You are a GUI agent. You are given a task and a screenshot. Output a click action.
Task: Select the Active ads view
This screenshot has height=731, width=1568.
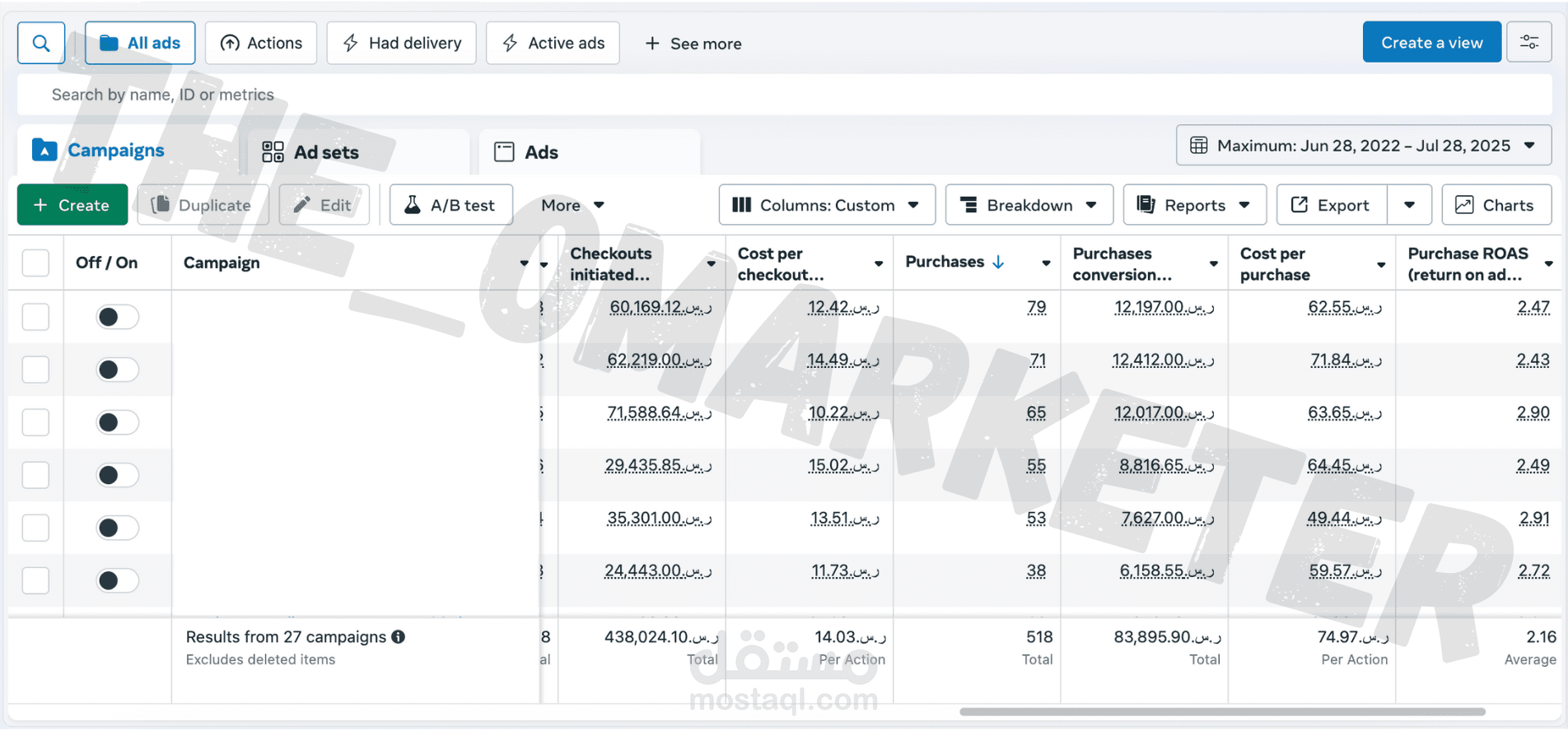tap(553, 43)
